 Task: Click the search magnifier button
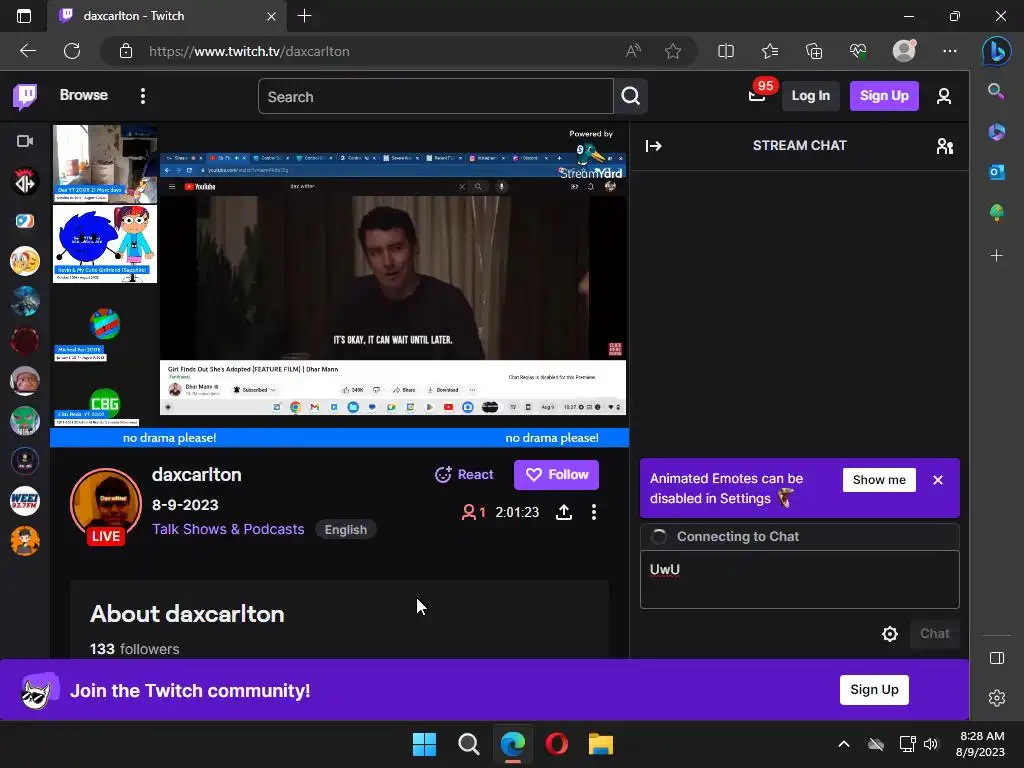pos(630,97)
